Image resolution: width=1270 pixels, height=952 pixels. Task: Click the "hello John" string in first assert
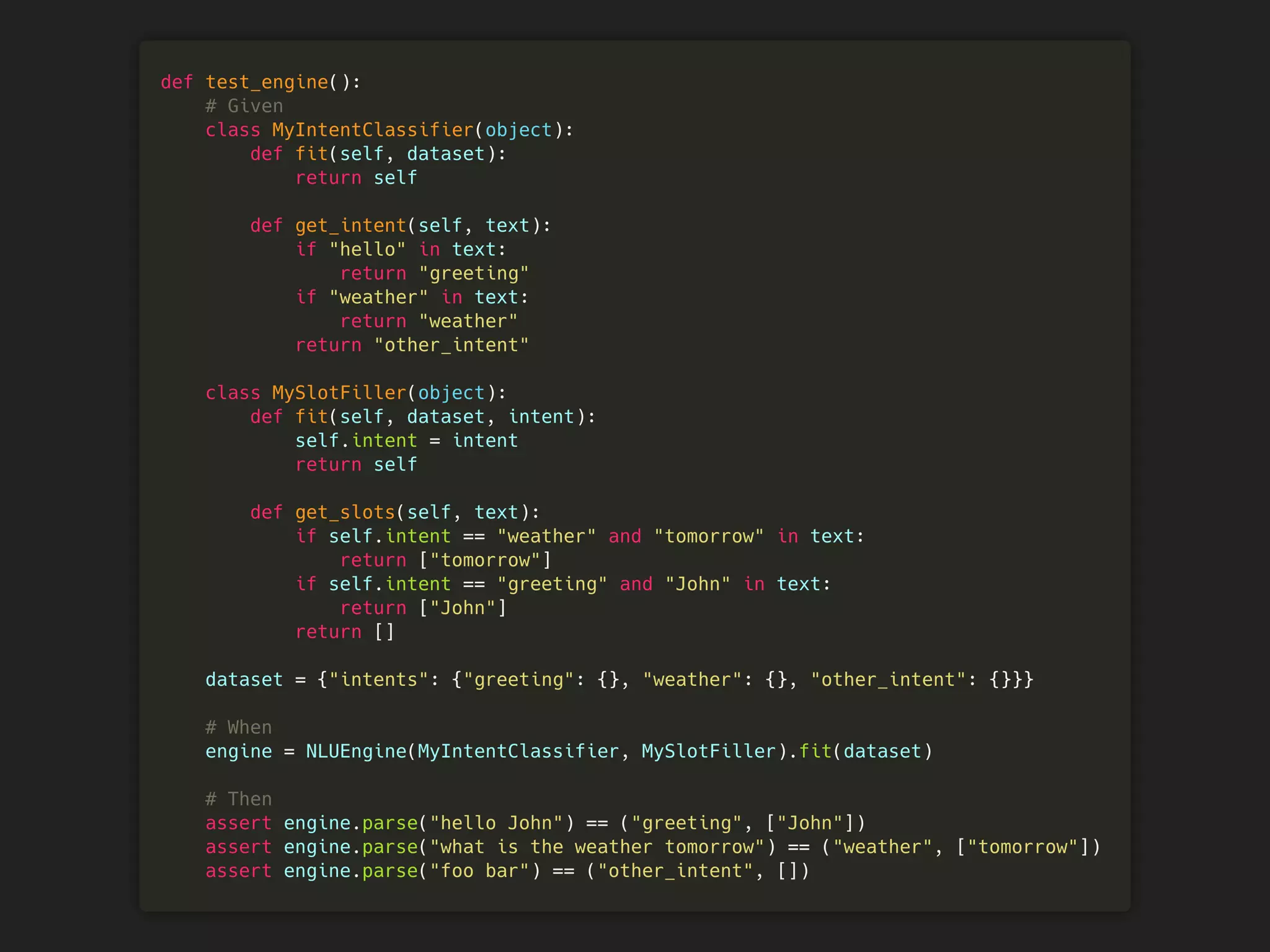tap(496, 823)
